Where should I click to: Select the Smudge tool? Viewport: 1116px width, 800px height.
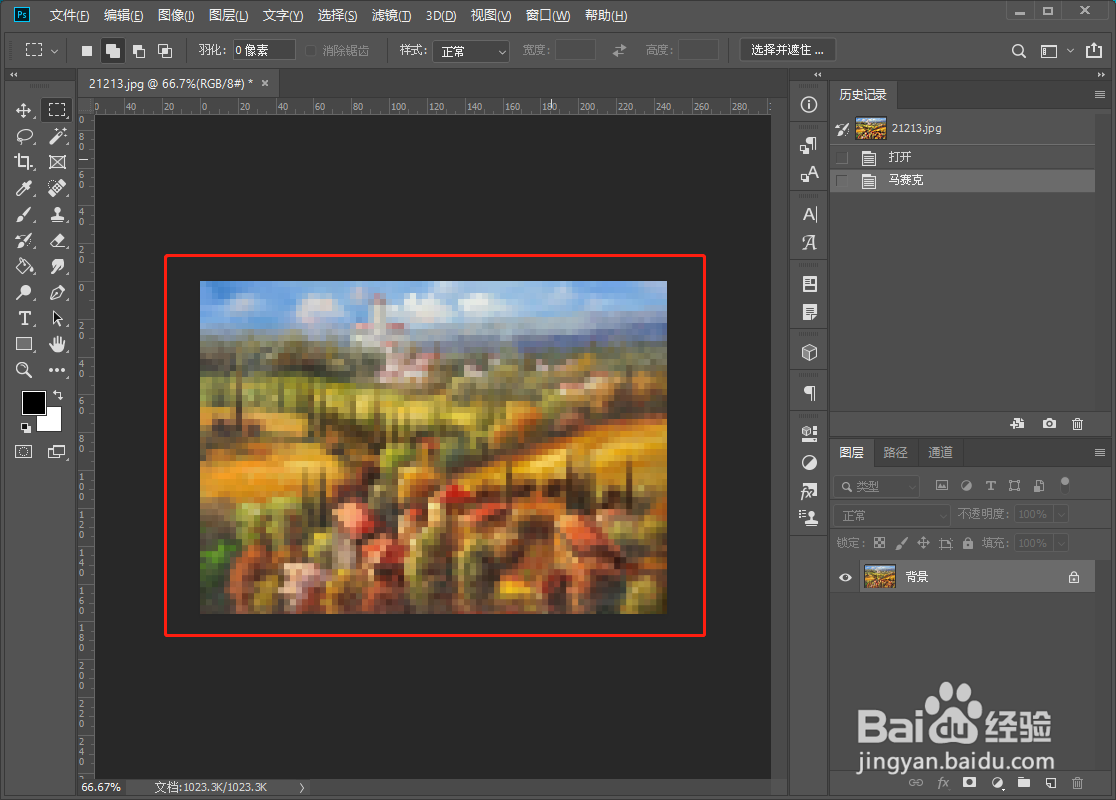click(x=57, y=266)
